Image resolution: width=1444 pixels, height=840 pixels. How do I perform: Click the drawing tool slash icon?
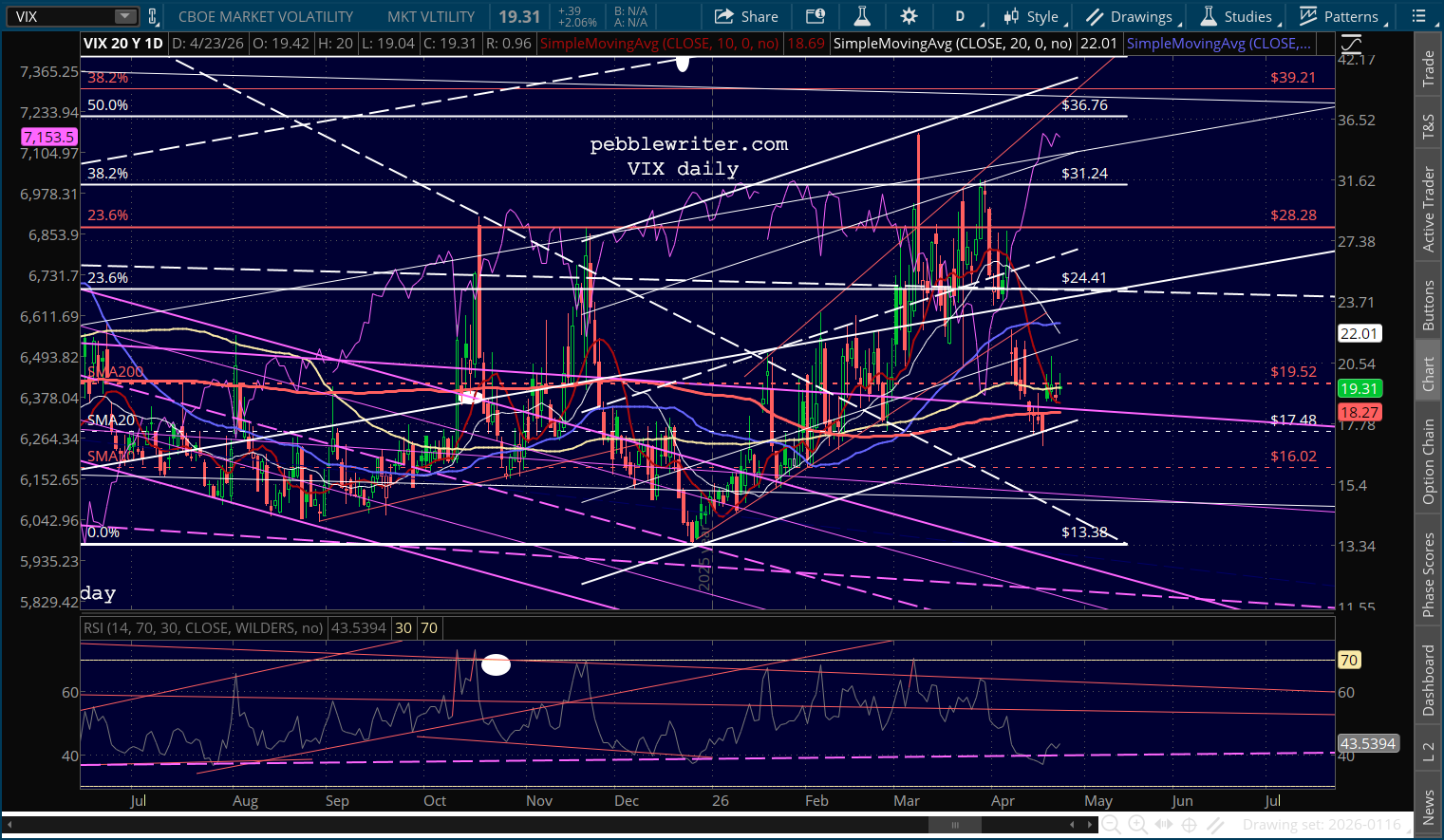[x=1216, y=825]
